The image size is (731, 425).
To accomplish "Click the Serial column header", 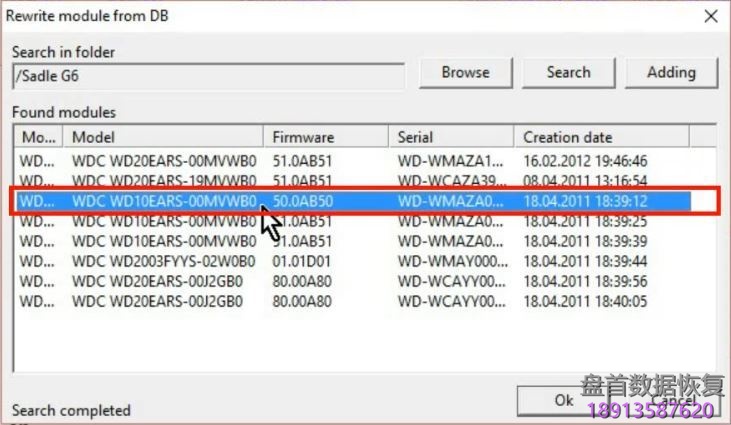I will pyautogui.click(x=452, y=137).
